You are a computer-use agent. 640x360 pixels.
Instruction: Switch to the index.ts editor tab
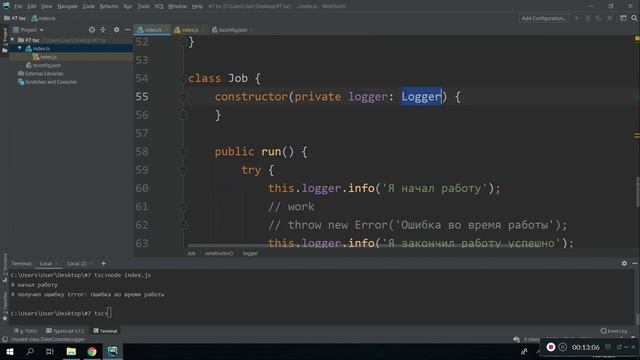click(152, 30)
